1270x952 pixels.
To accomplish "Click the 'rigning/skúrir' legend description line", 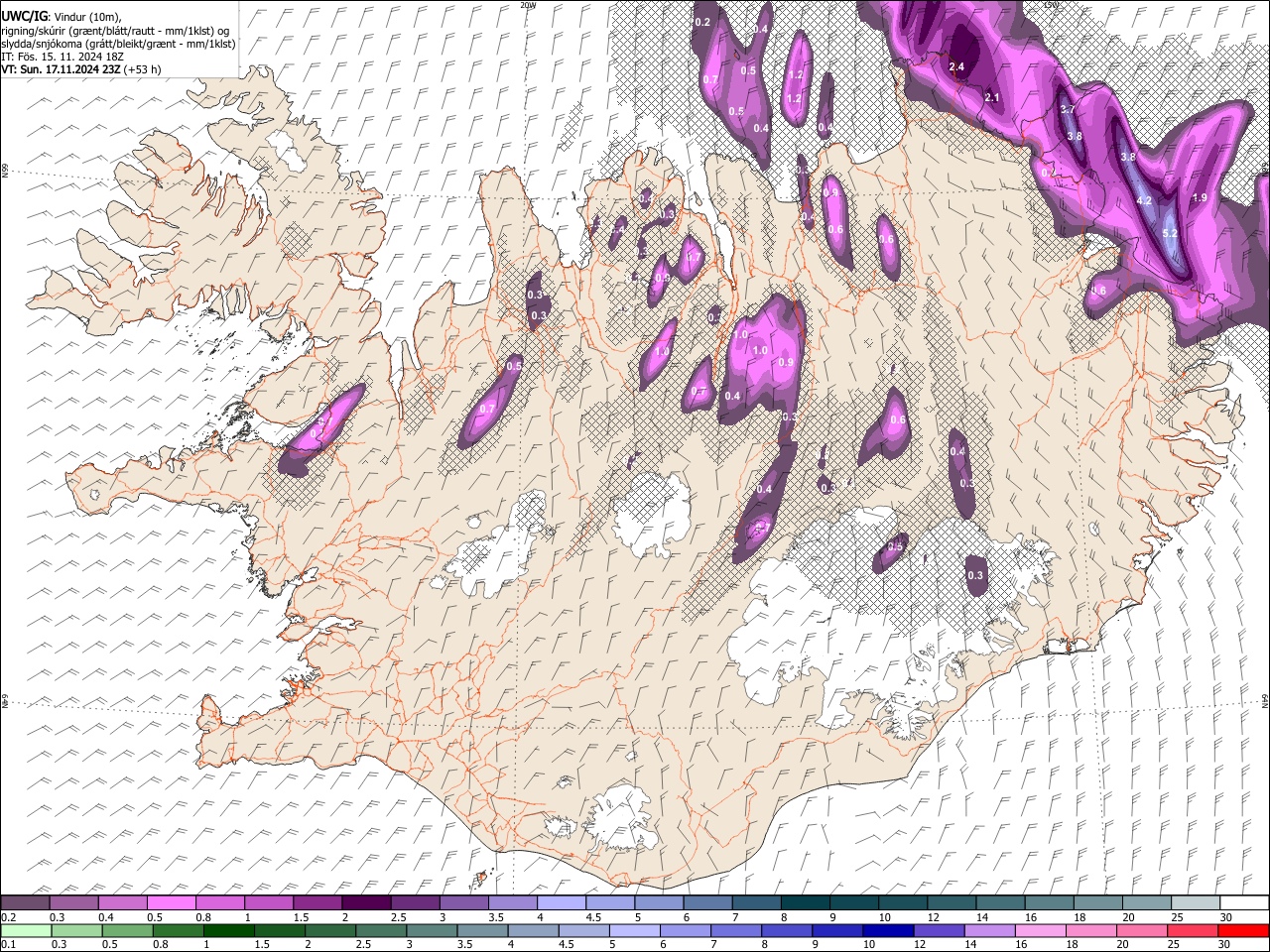I will click(115, 31).
